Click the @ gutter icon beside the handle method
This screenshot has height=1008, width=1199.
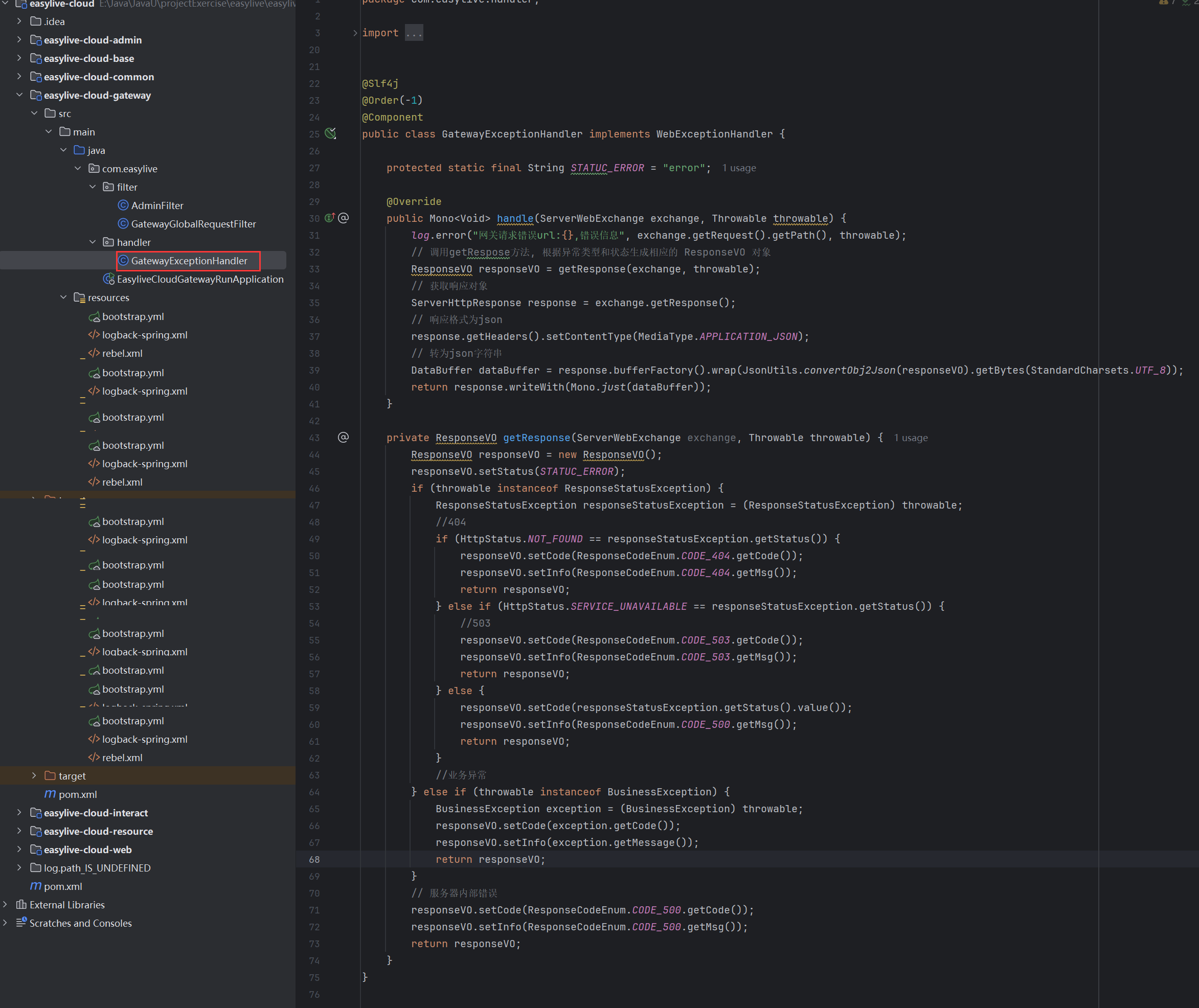click(344, 218)
